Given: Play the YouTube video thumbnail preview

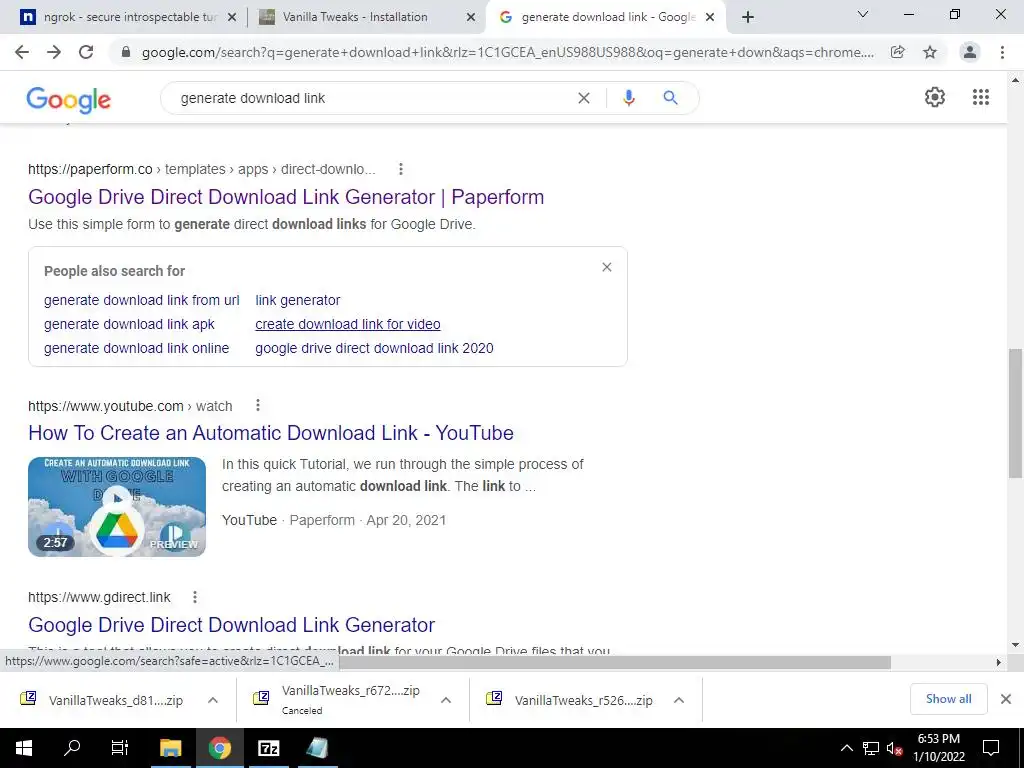Looking at the screenshot, I should point(117,507).
